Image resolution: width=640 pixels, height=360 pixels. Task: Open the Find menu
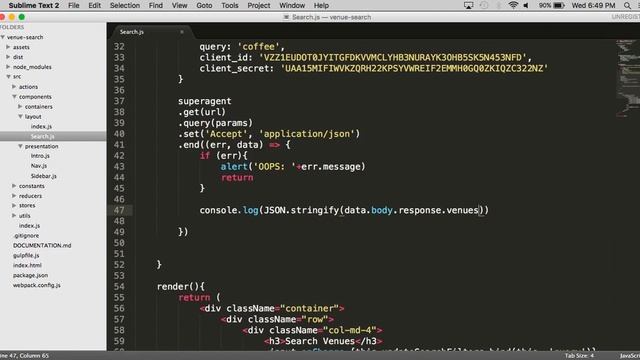156,5
